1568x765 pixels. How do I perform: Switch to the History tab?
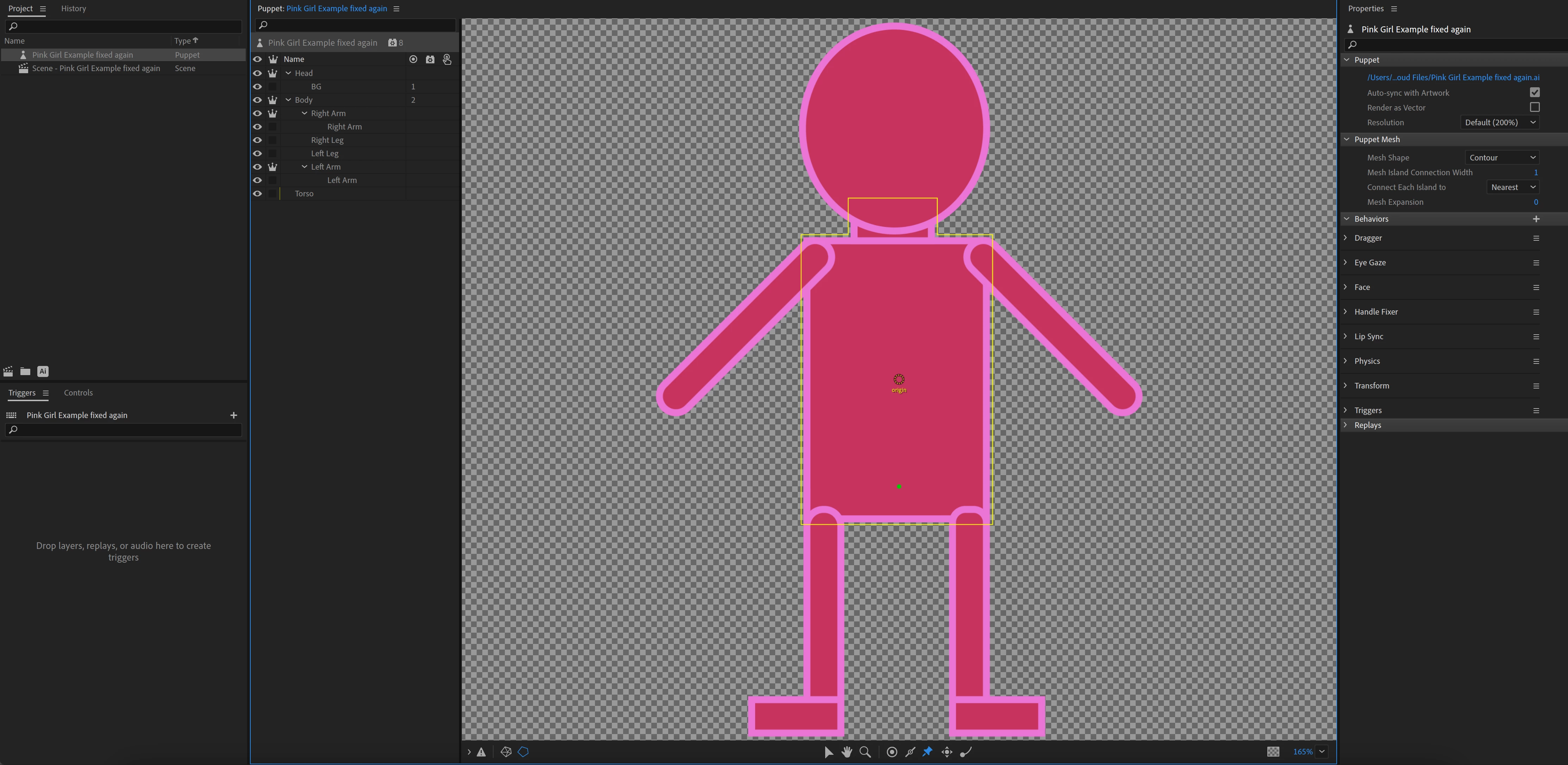[x=73, y=8]
